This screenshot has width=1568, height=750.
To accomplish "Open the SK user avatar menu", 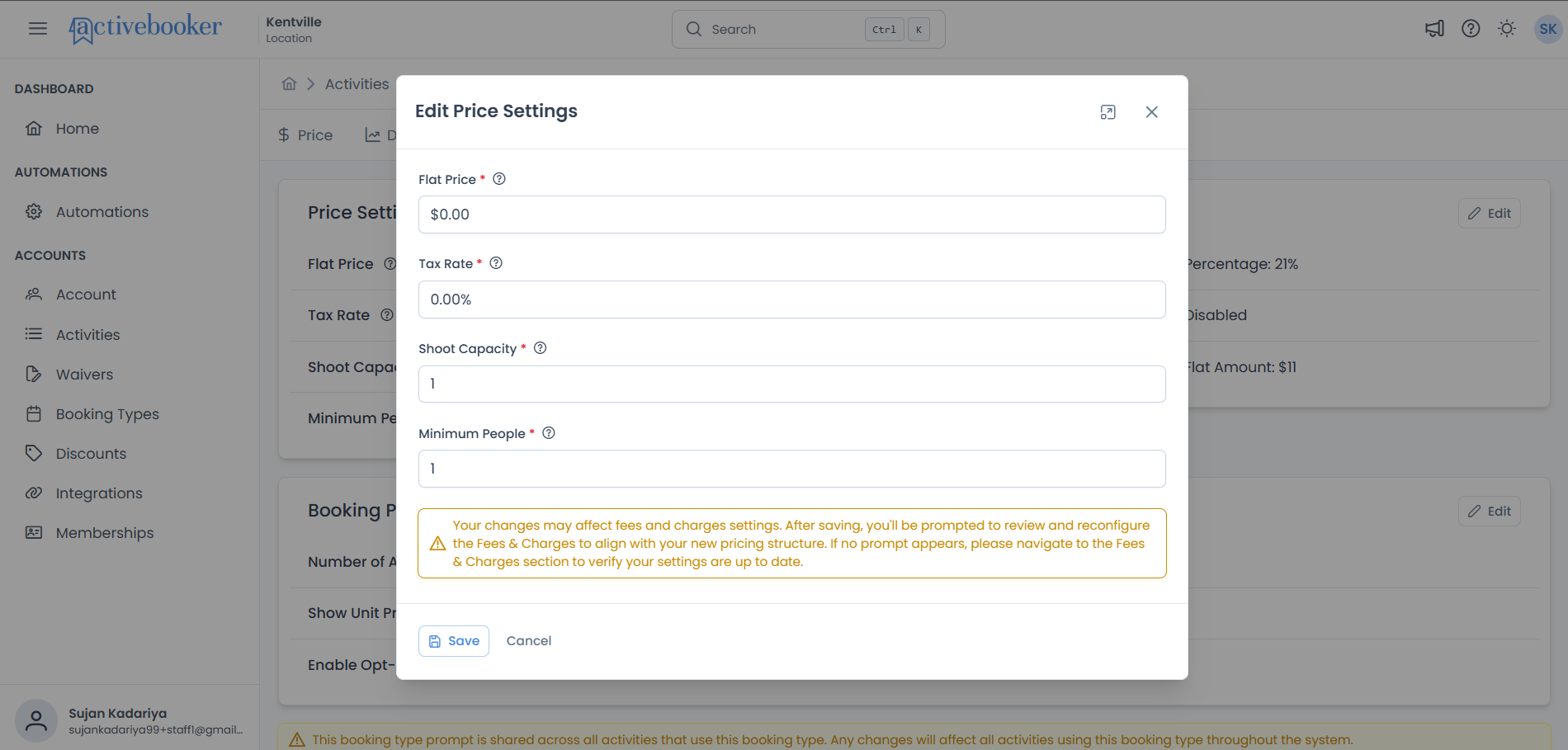I will tap(1547, 29).
